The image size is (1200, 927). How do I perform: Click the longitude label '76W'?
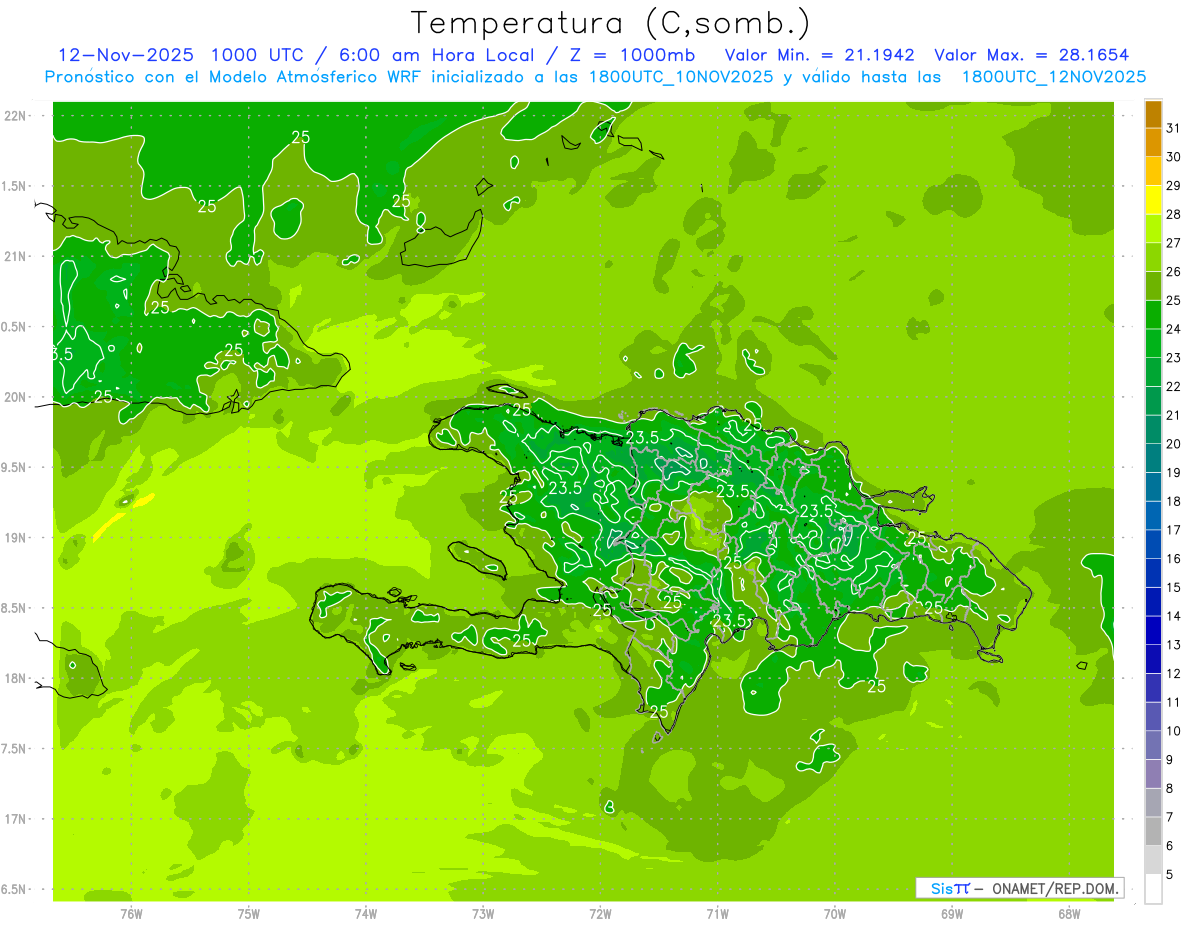click(131, 914)
